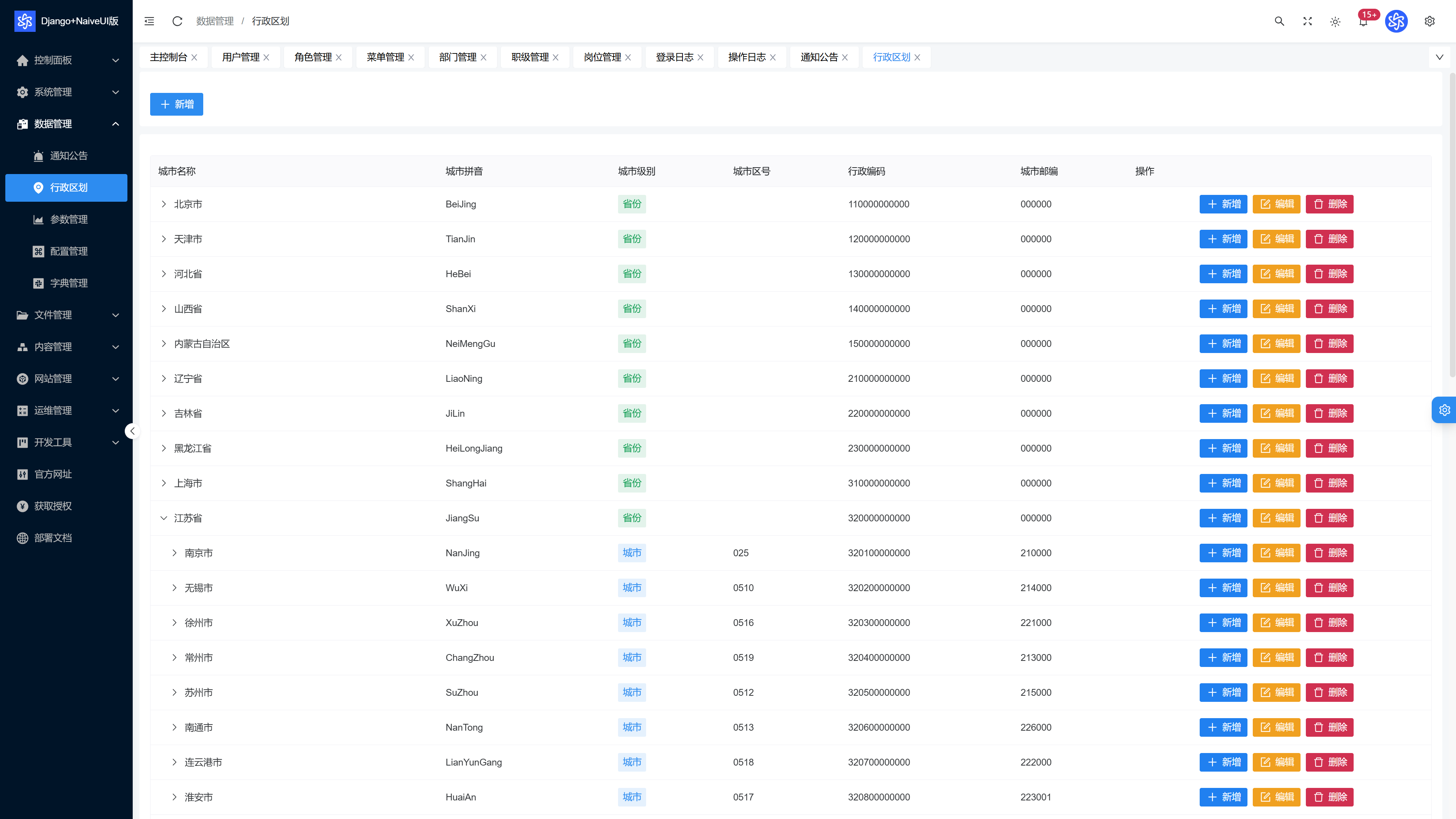
Task: Collapse the expanded 江苏省 row
Action: click(164, 518)
